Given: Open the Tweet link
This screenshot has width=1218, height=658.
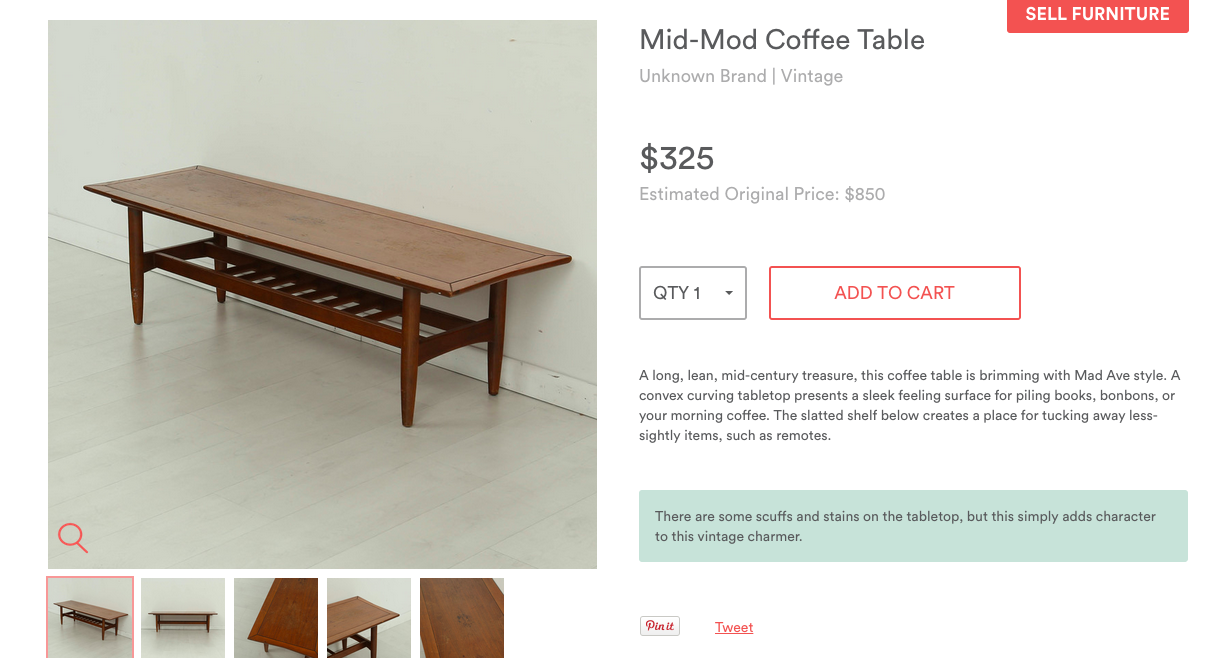Looking at the screenshot, I should 734,627.
